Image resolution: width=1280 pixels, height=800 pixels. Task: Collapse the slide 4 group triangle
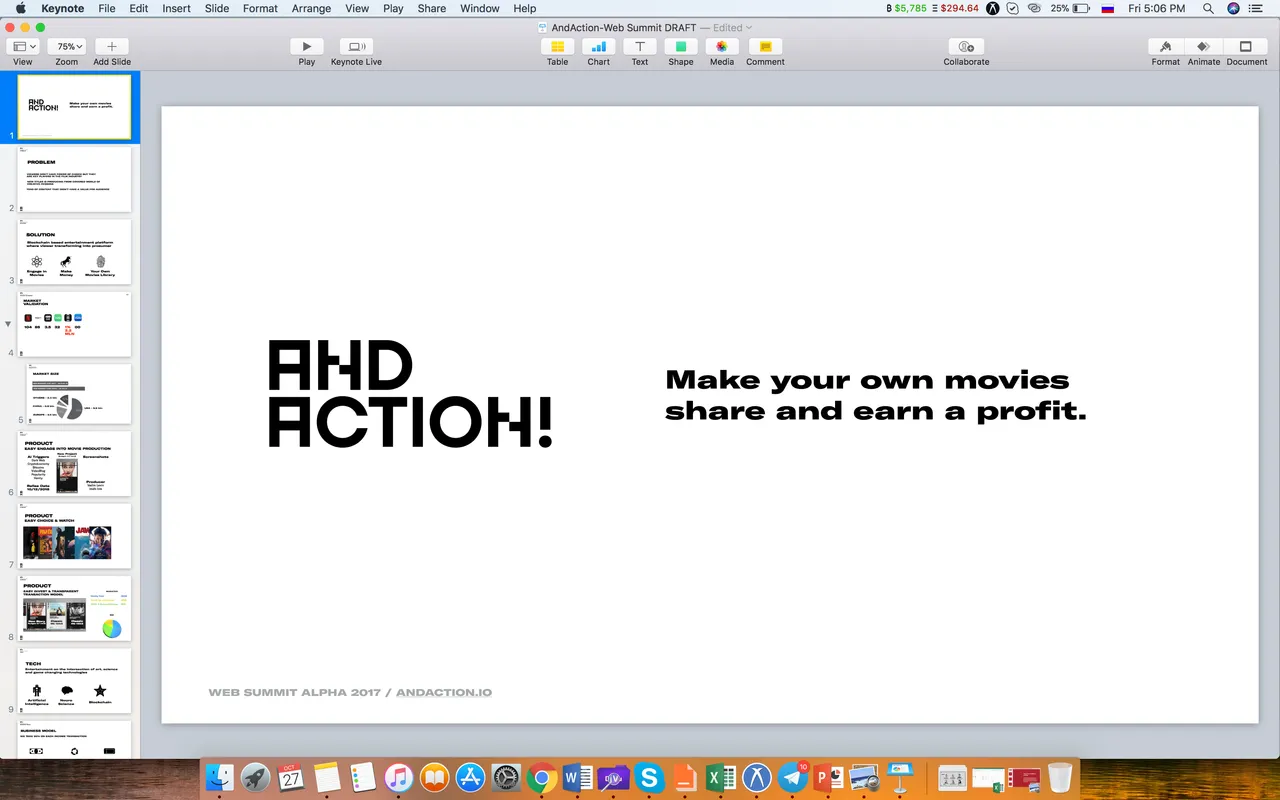(x=9, y=324)
